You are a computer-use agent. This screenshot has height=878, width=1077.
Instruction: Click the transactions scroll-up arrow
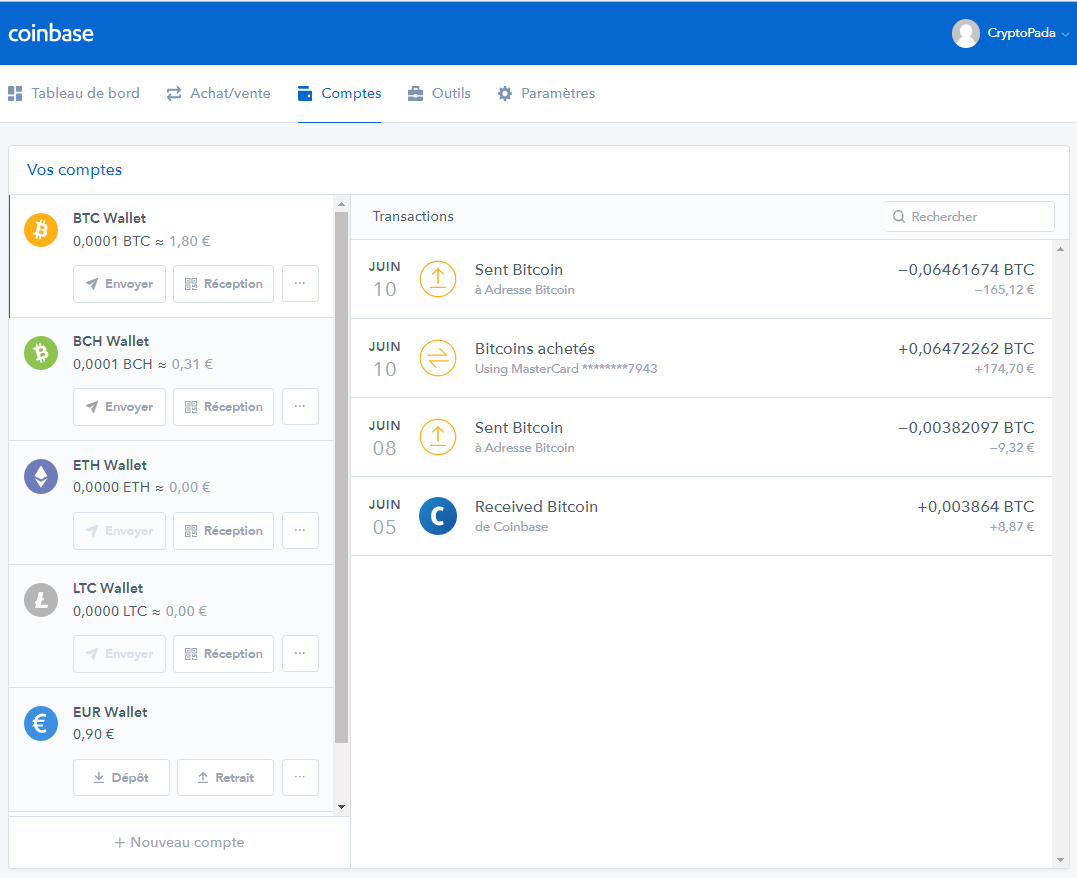click(x=1061, y=249)
